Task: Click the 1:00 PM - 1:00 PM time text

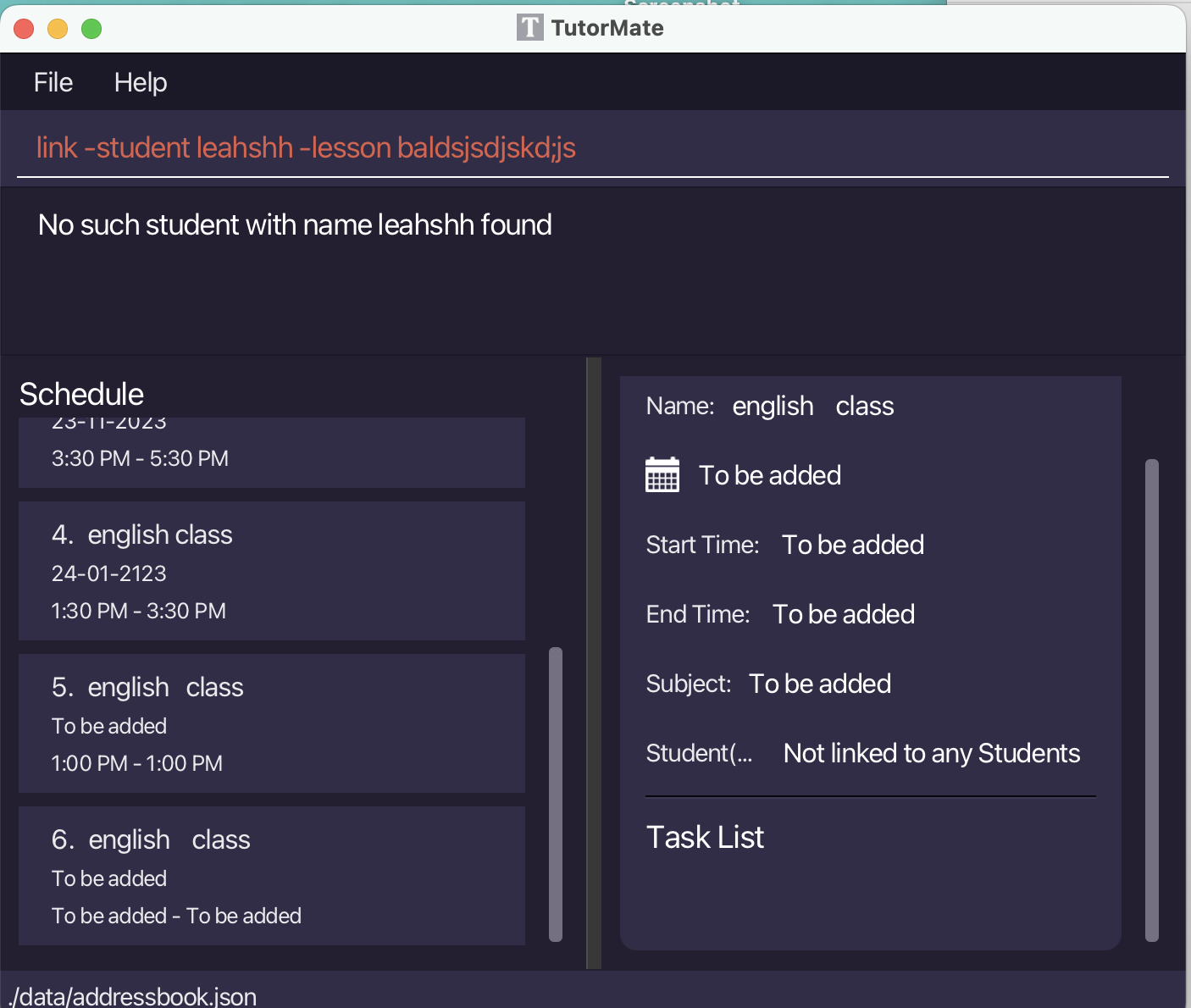Action: coord(137,763)
